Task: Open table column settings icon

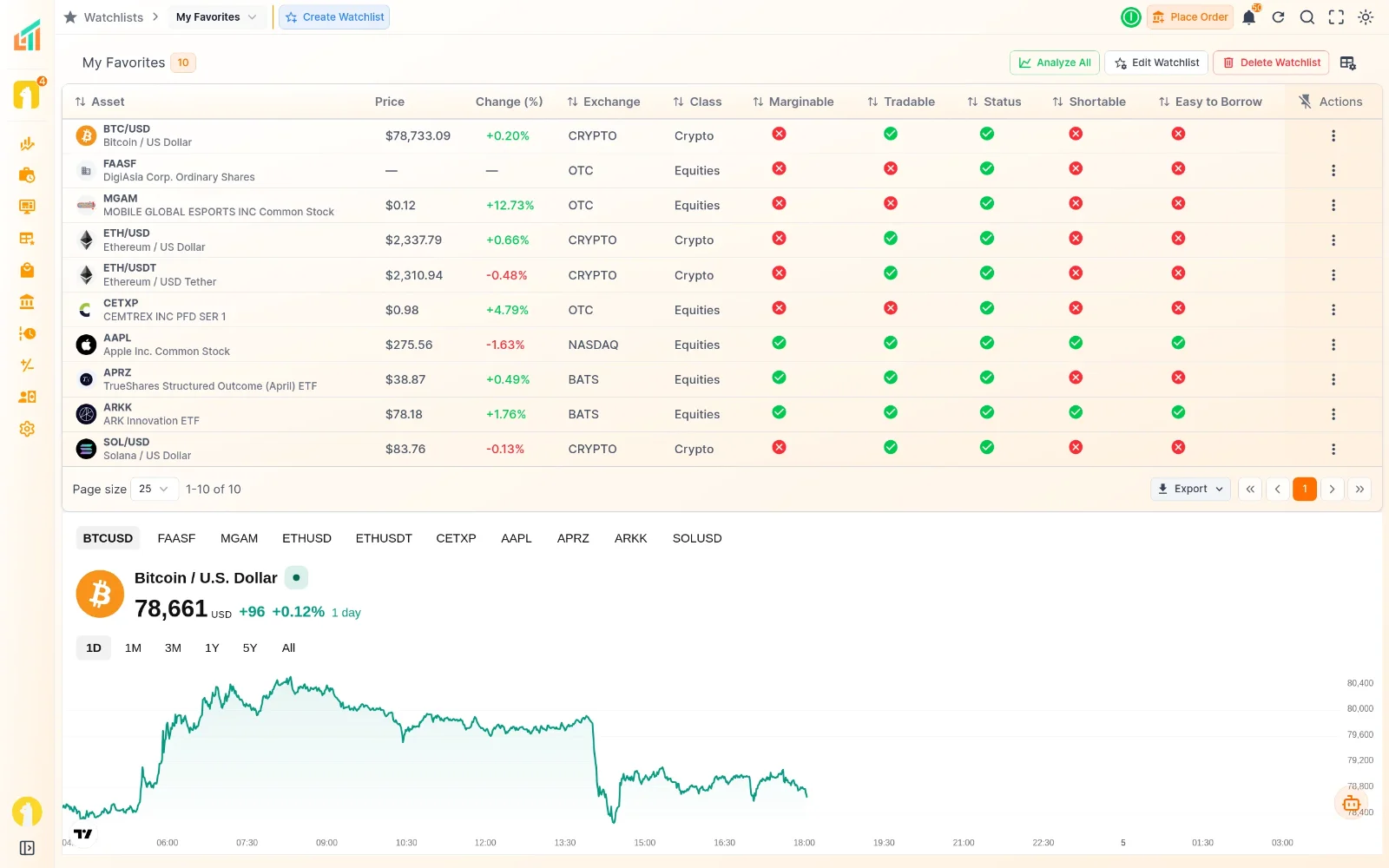Action: tap(1347, 62)
